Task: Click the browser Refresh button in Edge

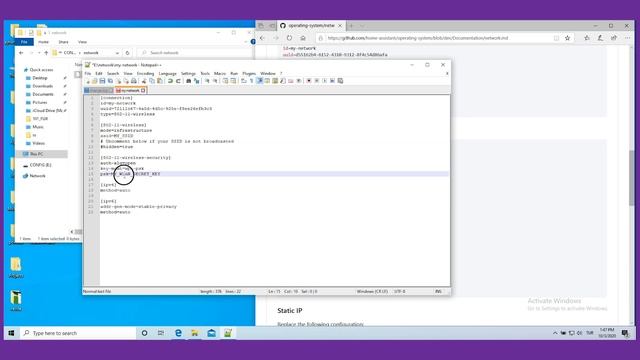Action: [289, 38]
